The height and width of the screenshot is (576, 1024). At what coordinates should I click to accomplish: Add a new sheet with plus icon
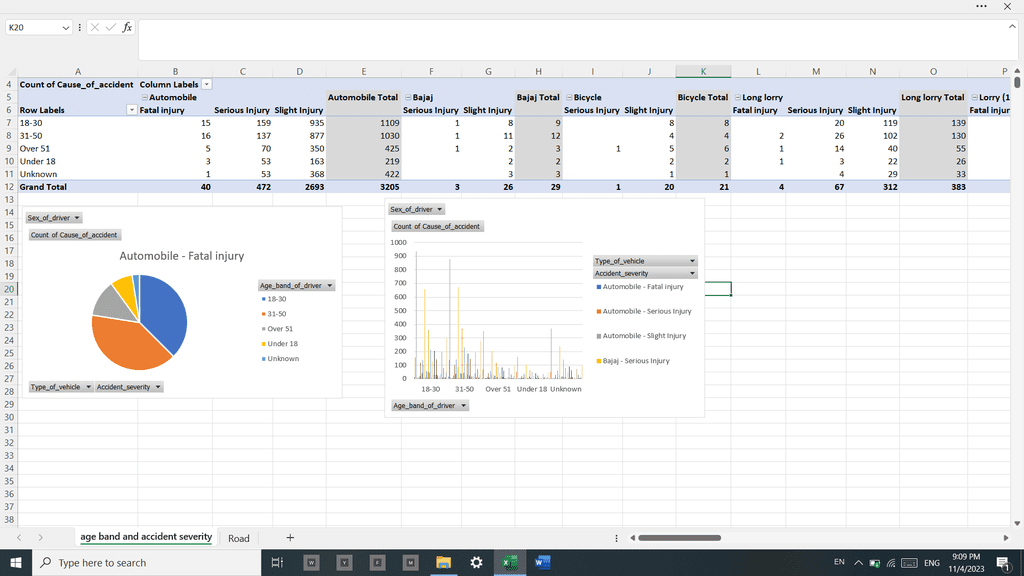[290, 537]
